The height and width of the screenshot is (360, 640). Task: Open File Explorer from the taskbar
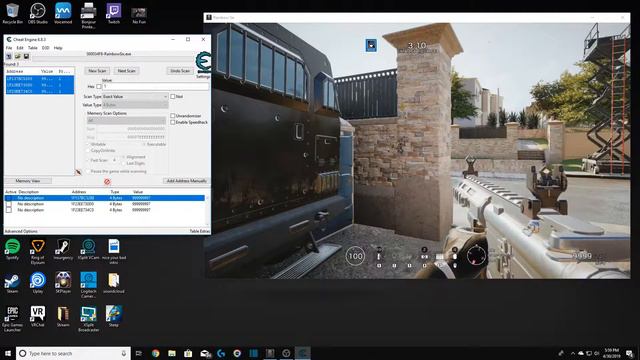click(172, 353)
